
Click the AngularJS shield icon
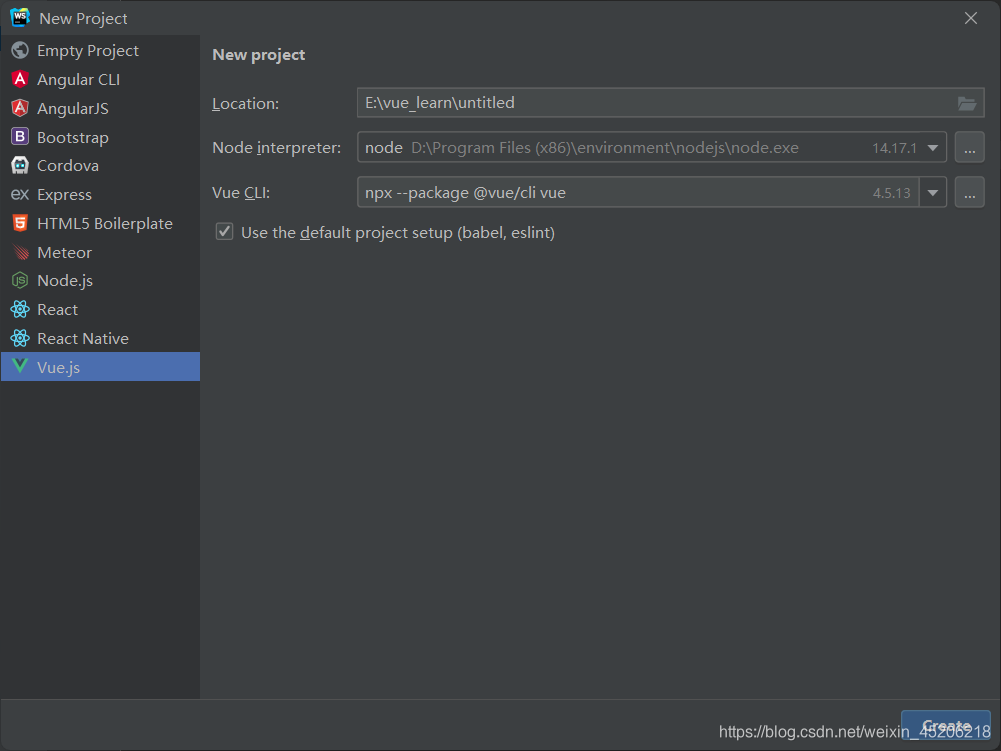point(20,108)
